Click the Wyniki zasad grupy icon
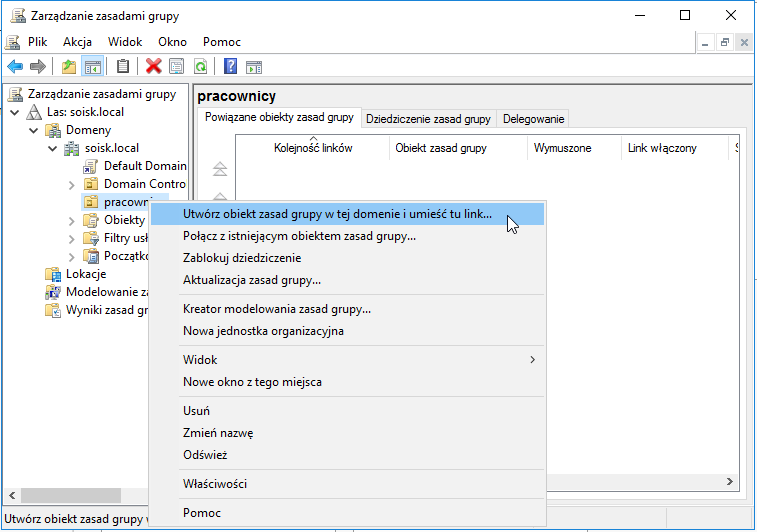Screen dimensions: 757x532 coord(53,310)
